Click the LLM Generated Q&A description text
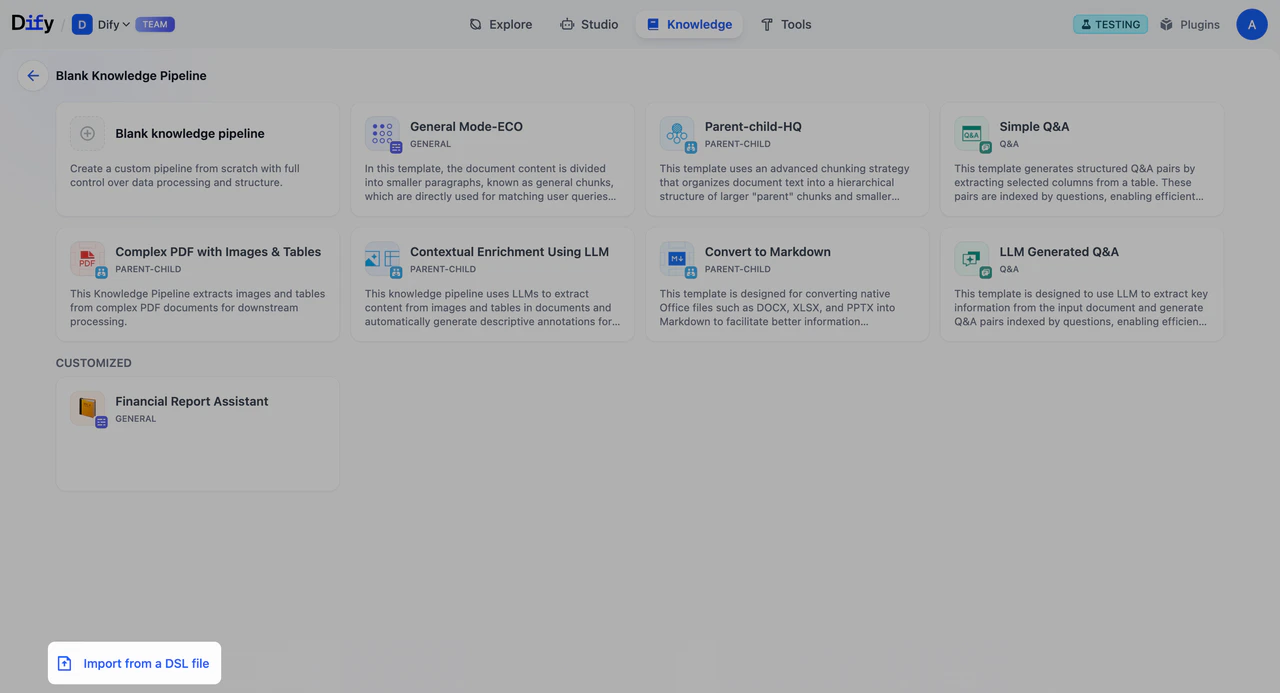 coord(1081,308)
